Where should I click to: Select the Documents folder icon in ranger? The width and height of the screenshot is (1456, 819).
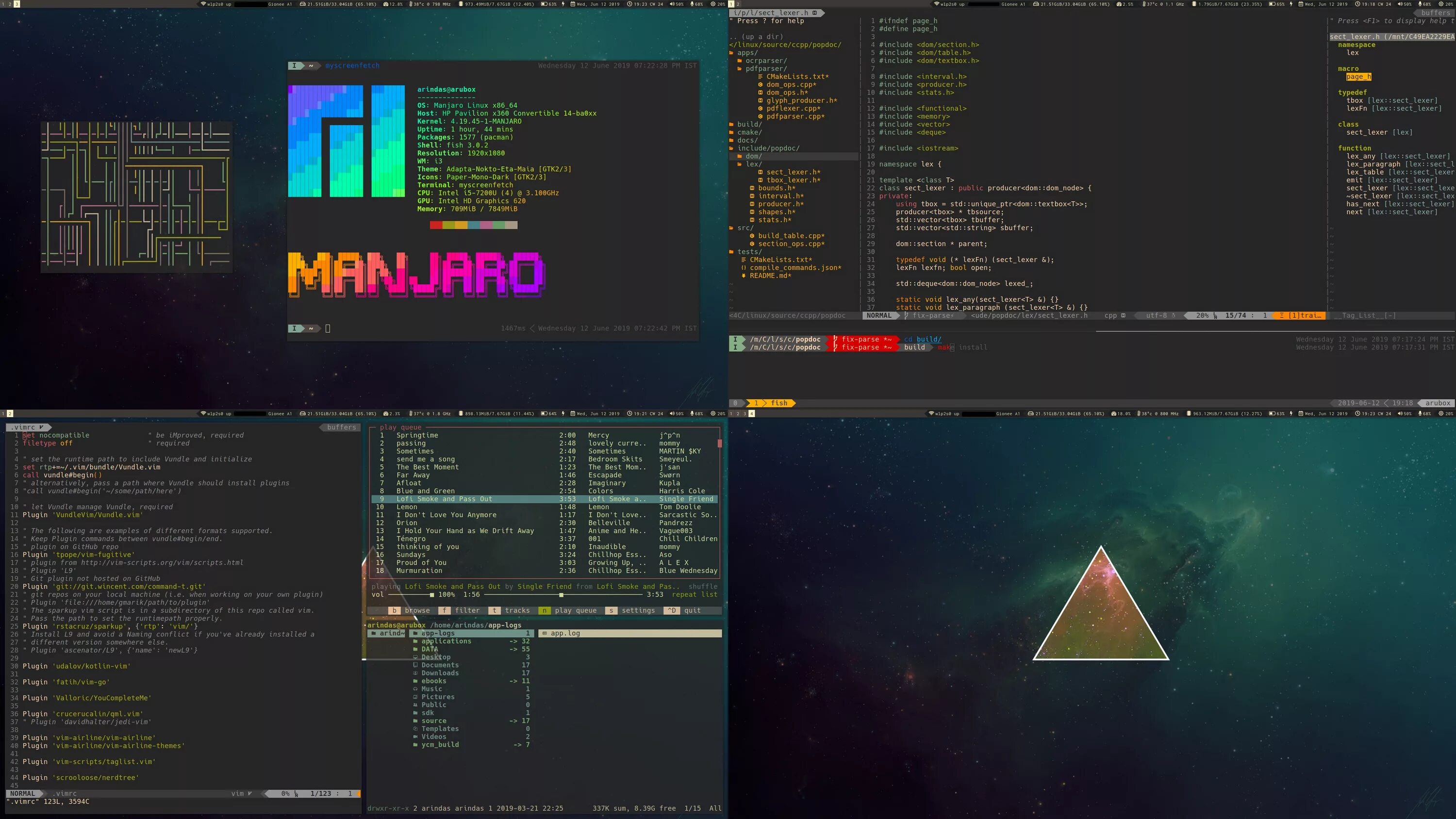click(x=415, y=665)
